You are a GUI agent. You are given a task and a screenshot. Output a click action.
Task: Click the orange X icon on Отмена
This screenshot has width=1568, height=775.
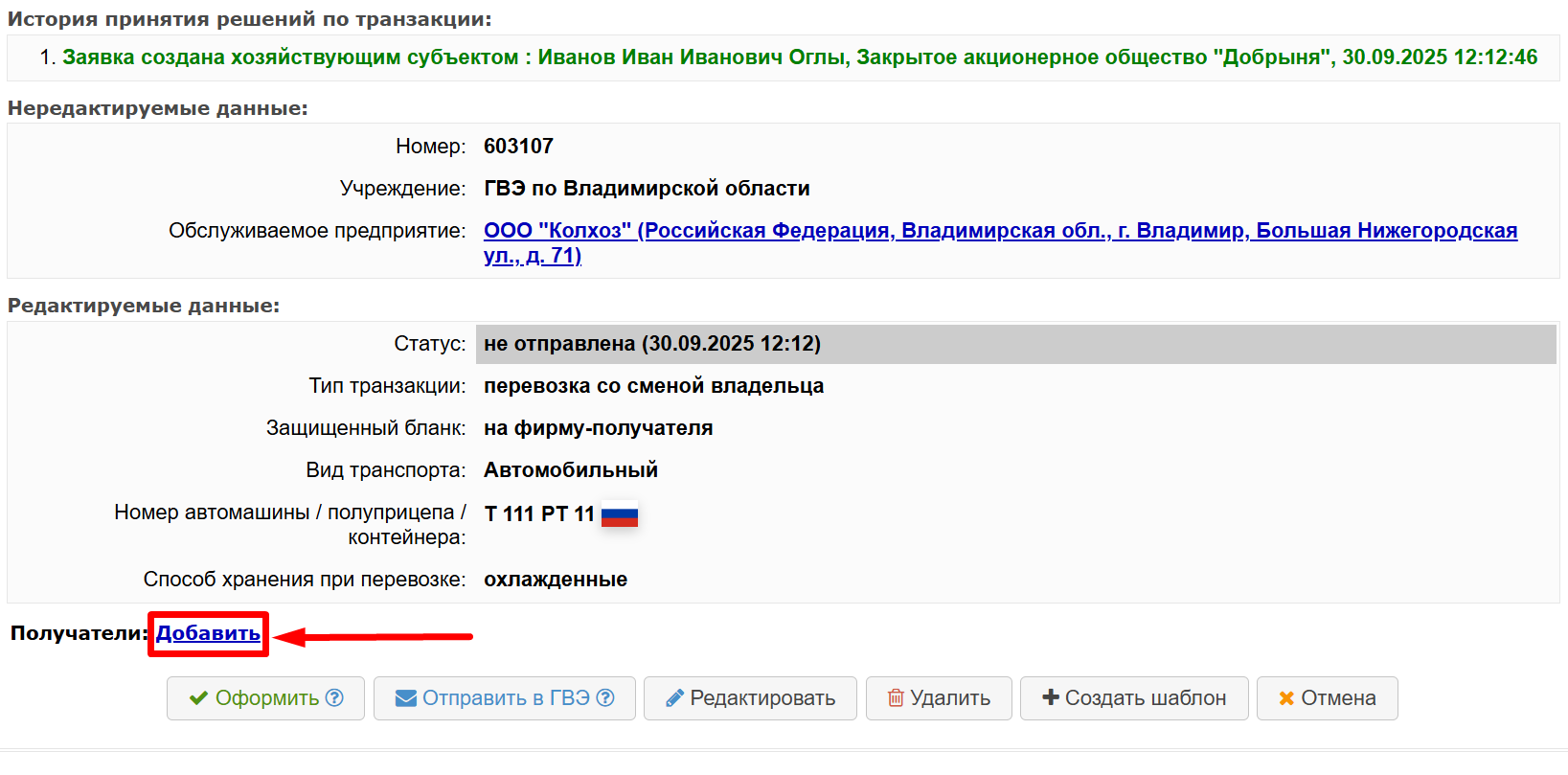tap(1286, 698)
